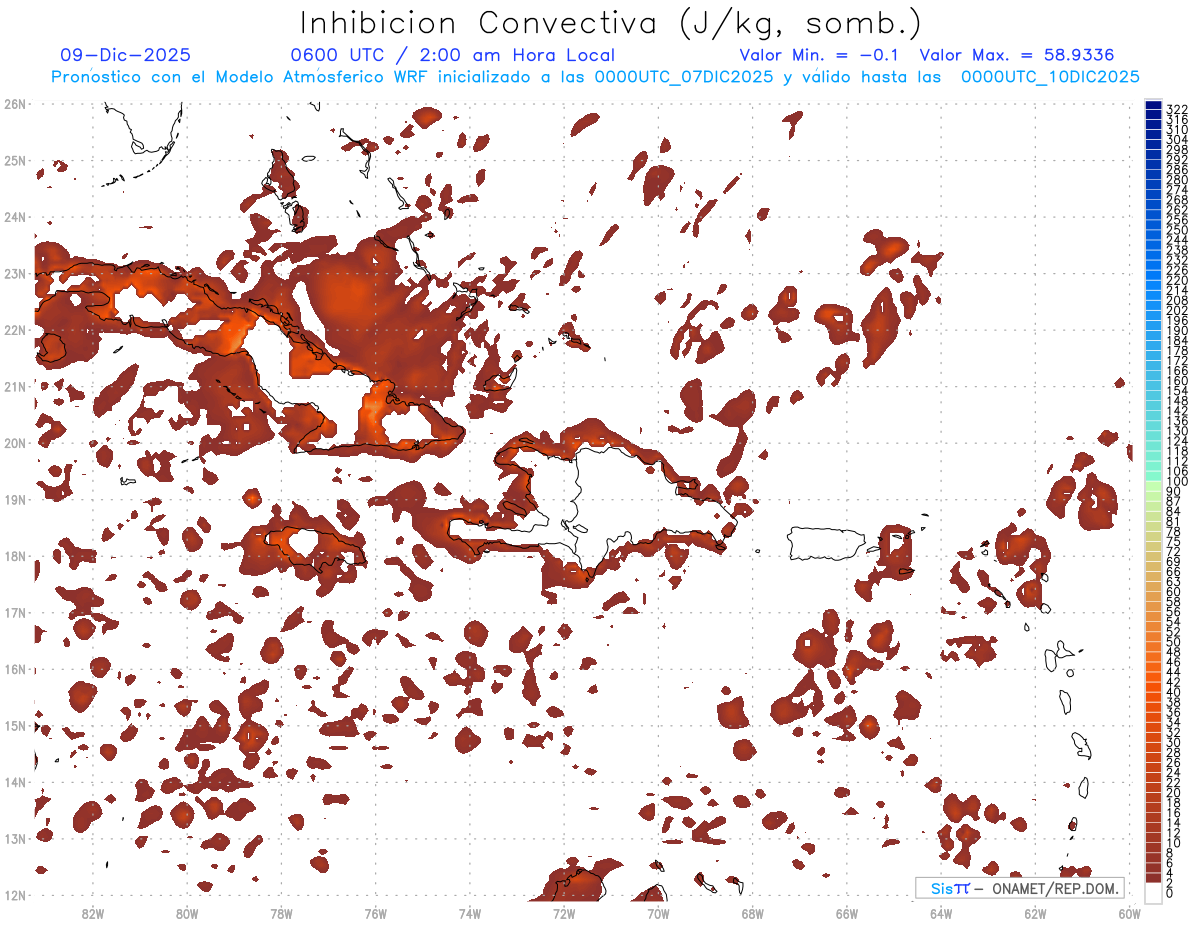Click the color scale value '0'

click(x=1170, y=893)
